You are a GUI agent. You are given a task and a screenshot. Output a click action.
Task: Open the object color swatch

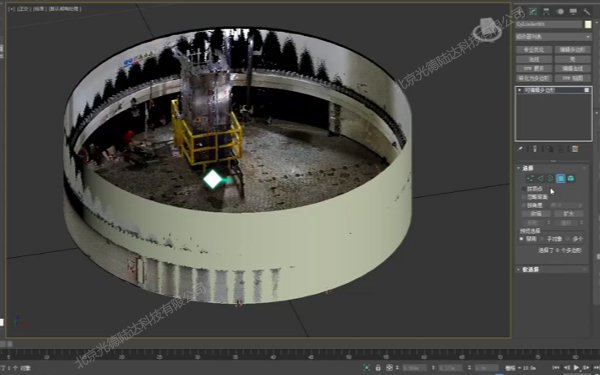588,24
